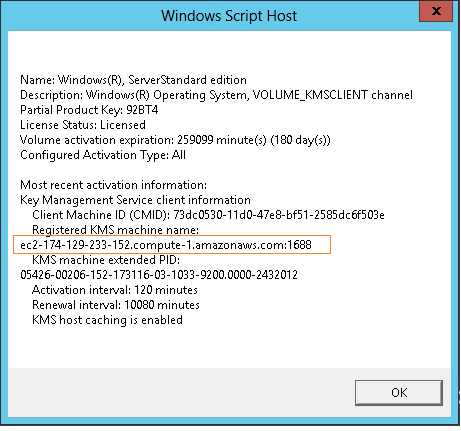The width and height of the screenshot is (461, 431).
Task: Click the OK button
Action: point(399,392)
